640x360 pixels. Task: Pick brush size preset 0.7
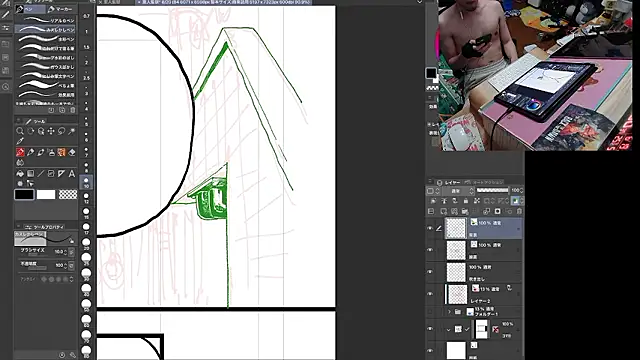[x=86, y=16]
